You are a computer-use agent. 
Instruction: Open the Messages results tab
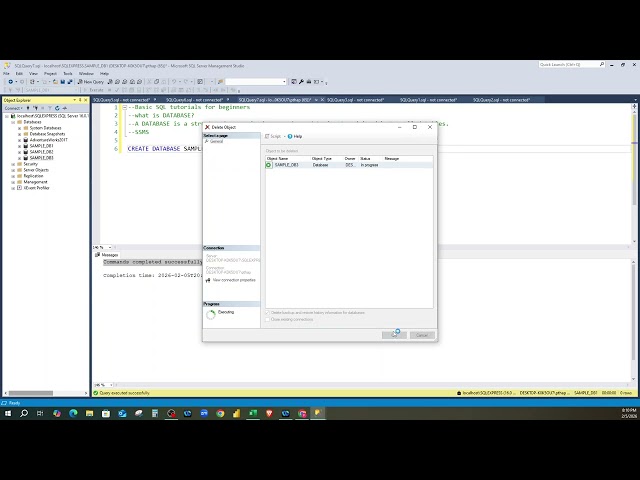[x=107, y=255]
